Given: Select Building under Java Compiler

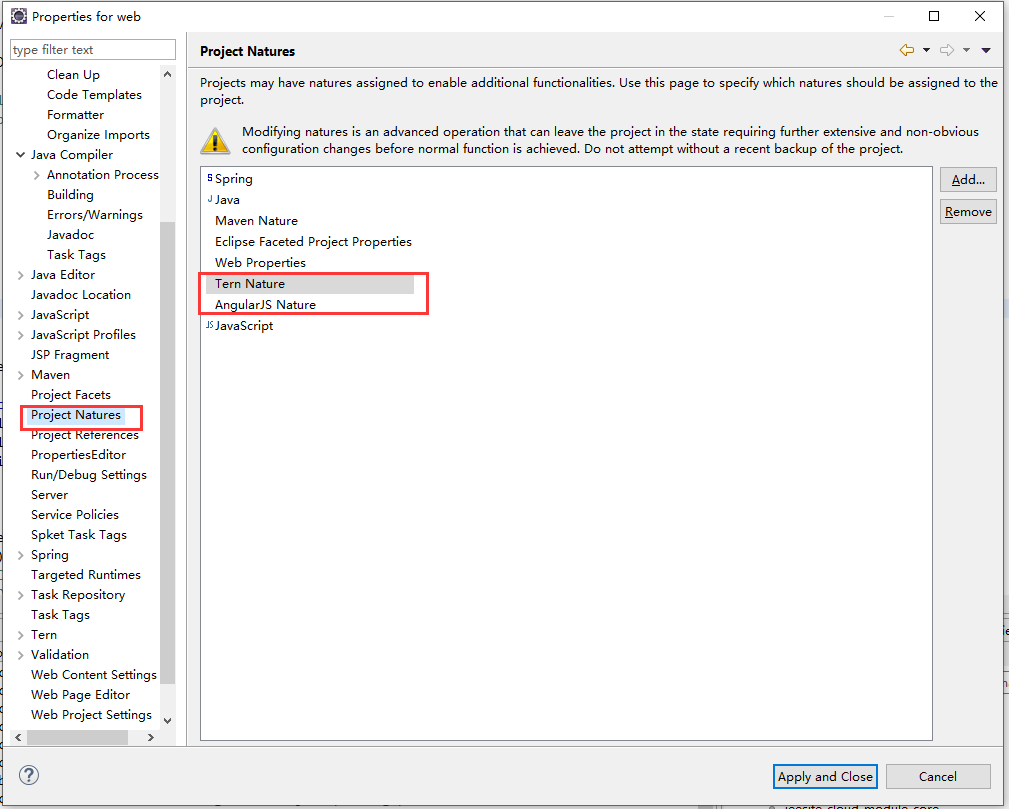Looking at the screenshot, I should [x=70, y=194].
